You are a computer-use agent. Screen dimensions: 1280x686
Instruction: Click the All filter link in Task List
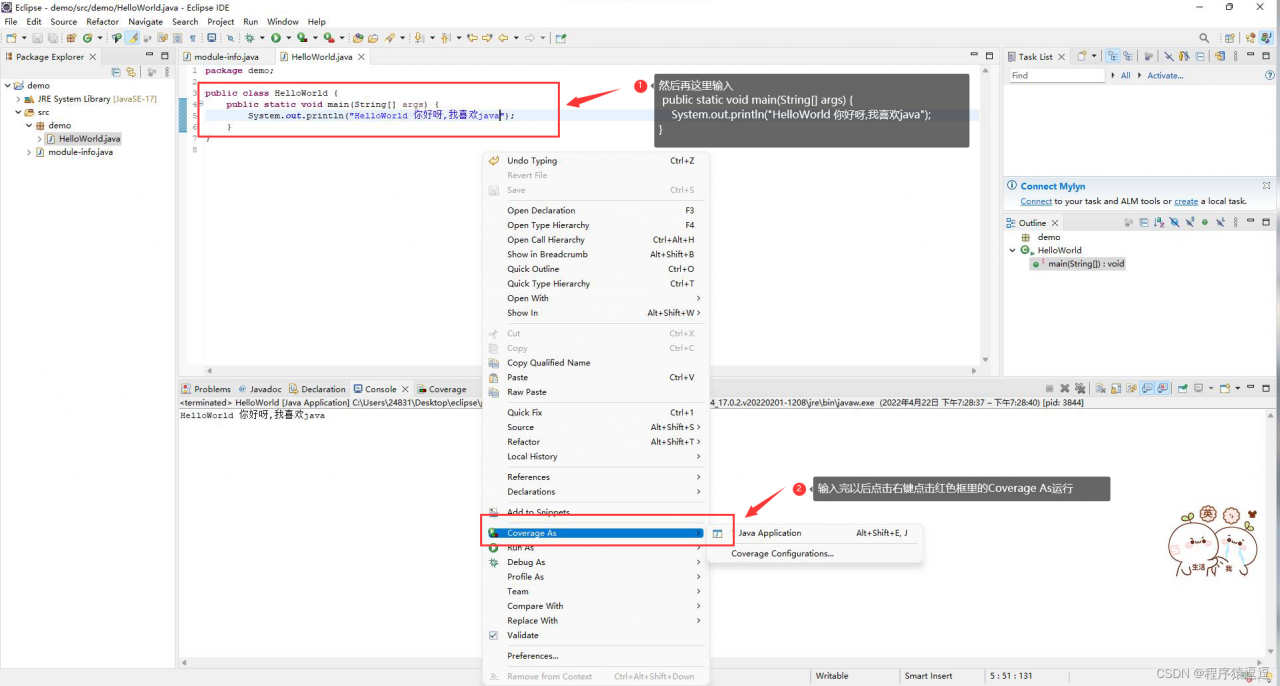tap(1125, 75)
